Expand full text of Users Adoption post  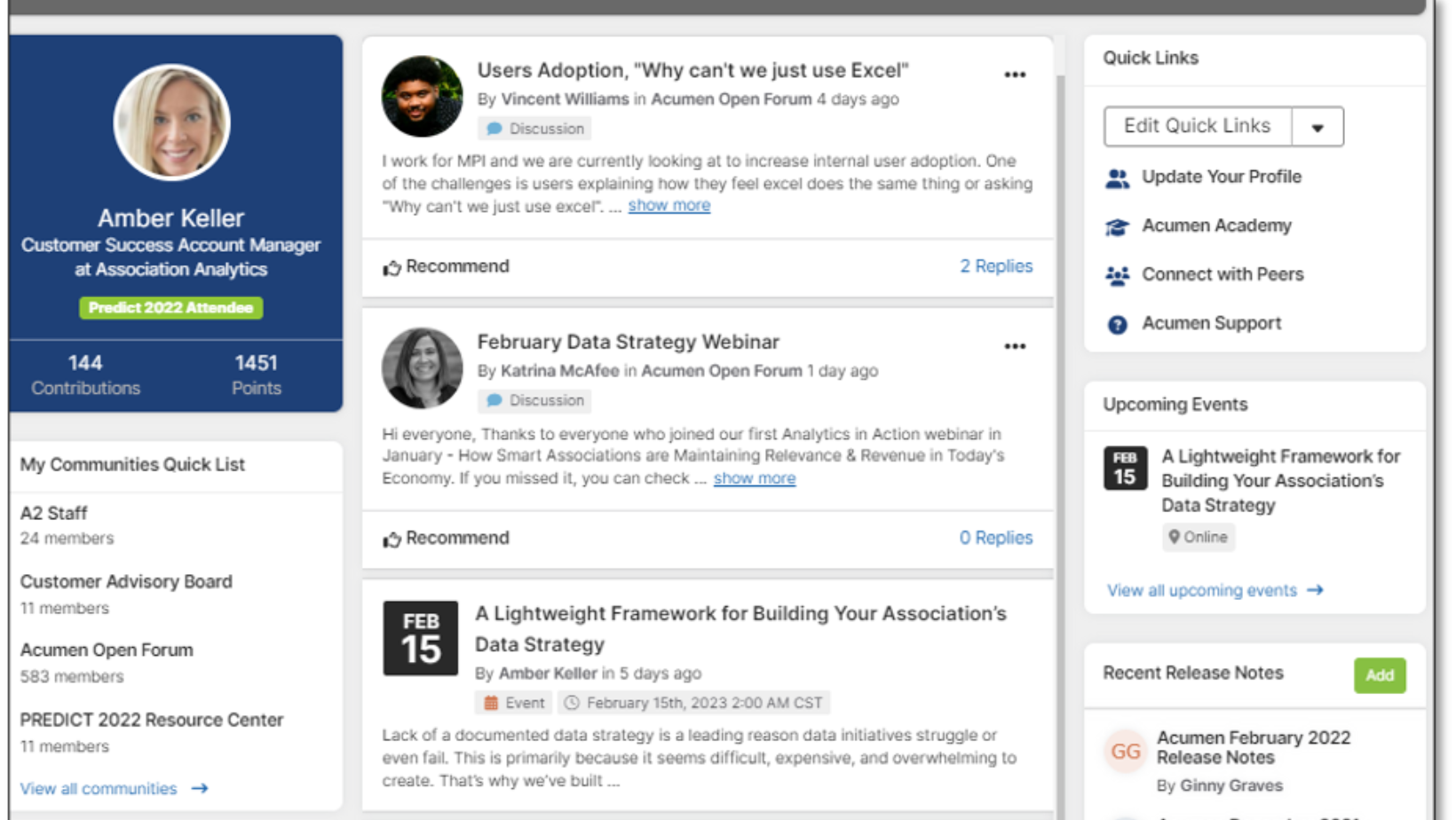click(669, 206)
